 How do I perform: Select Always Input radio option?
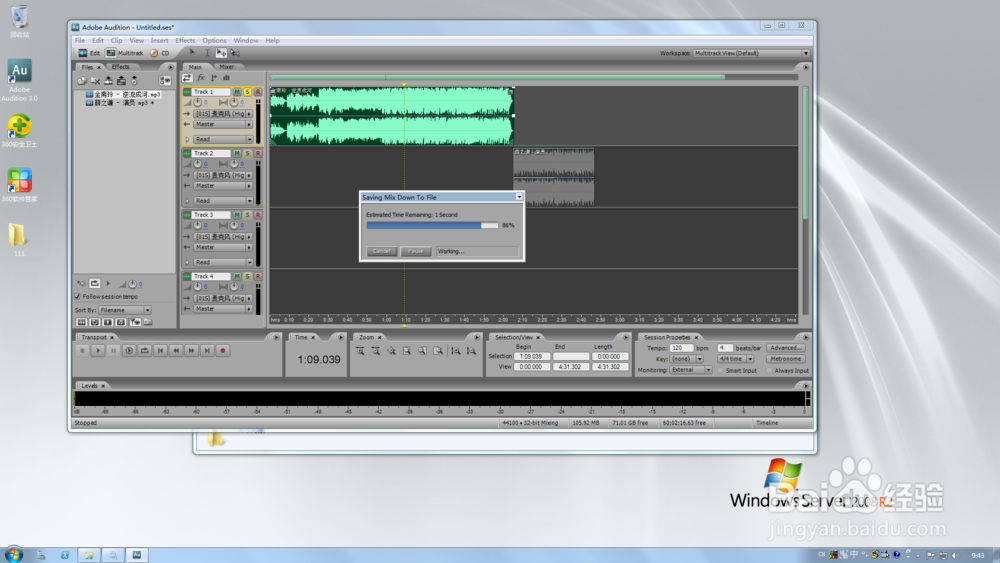[770, 370]
